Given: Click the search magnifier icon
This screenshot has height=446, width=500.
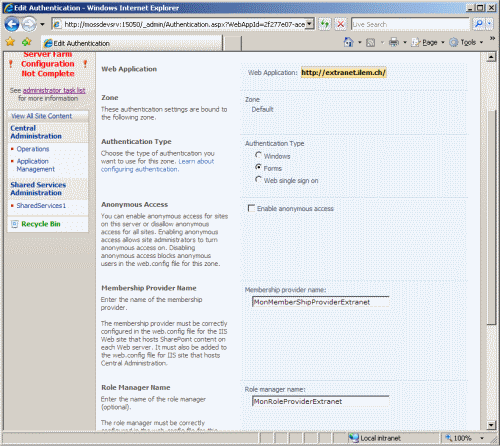Looking at the screenshot, I should click(479, 24).
